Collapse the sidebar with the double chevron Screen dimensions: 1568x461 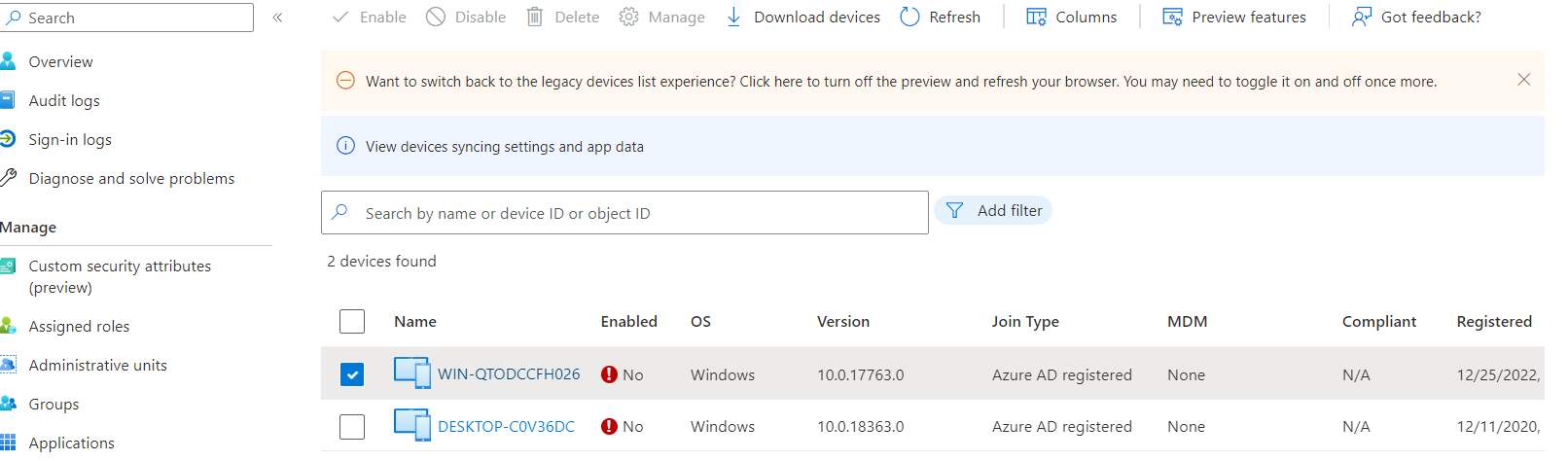(x=277, y=18)
